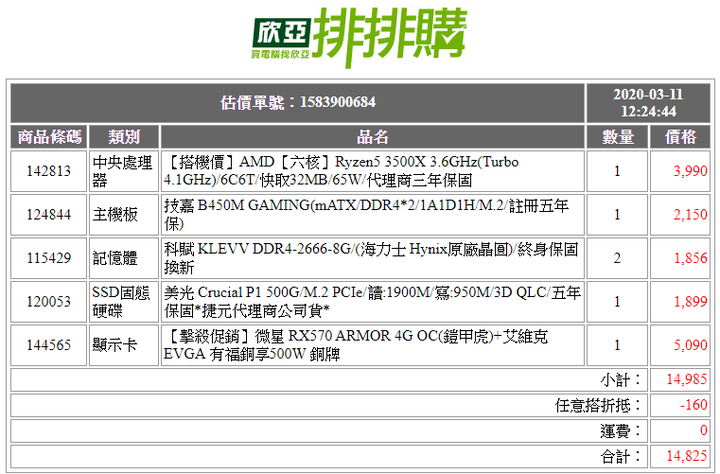Click shipping fee value 0
This screenshot has width=720, height=474.
(x=703, y=430)
